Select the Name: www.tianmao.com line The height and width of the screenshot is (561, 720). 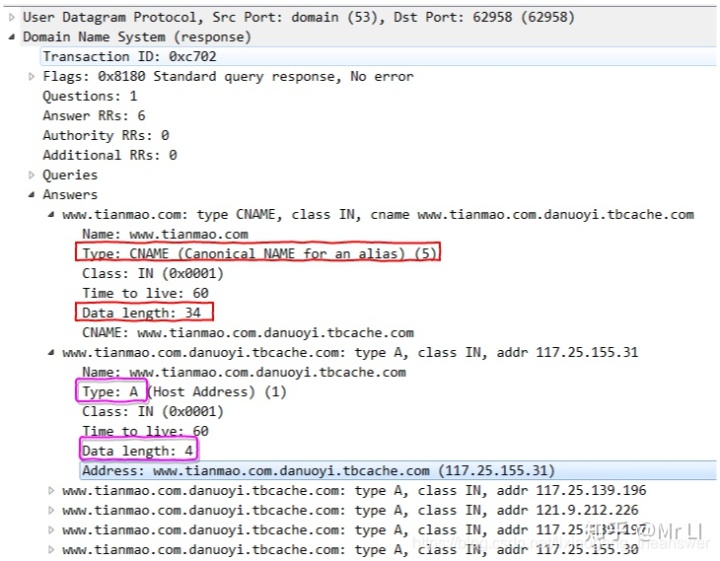[x=165, y=235]
